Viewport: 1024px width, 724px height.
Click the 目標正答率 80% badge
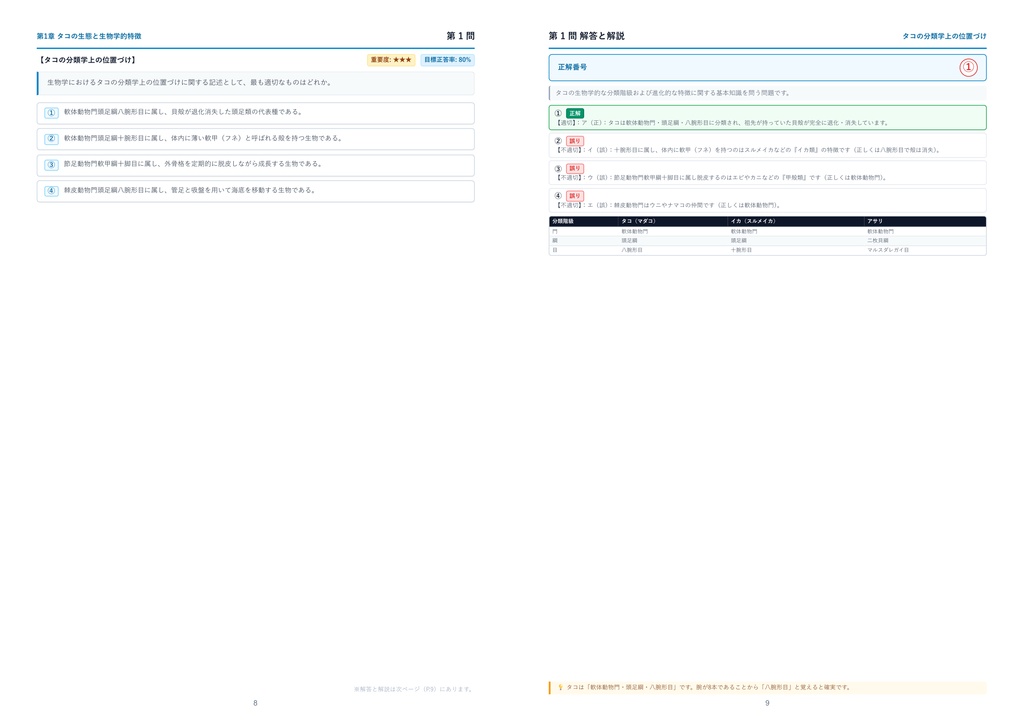[x=447, y=60]
